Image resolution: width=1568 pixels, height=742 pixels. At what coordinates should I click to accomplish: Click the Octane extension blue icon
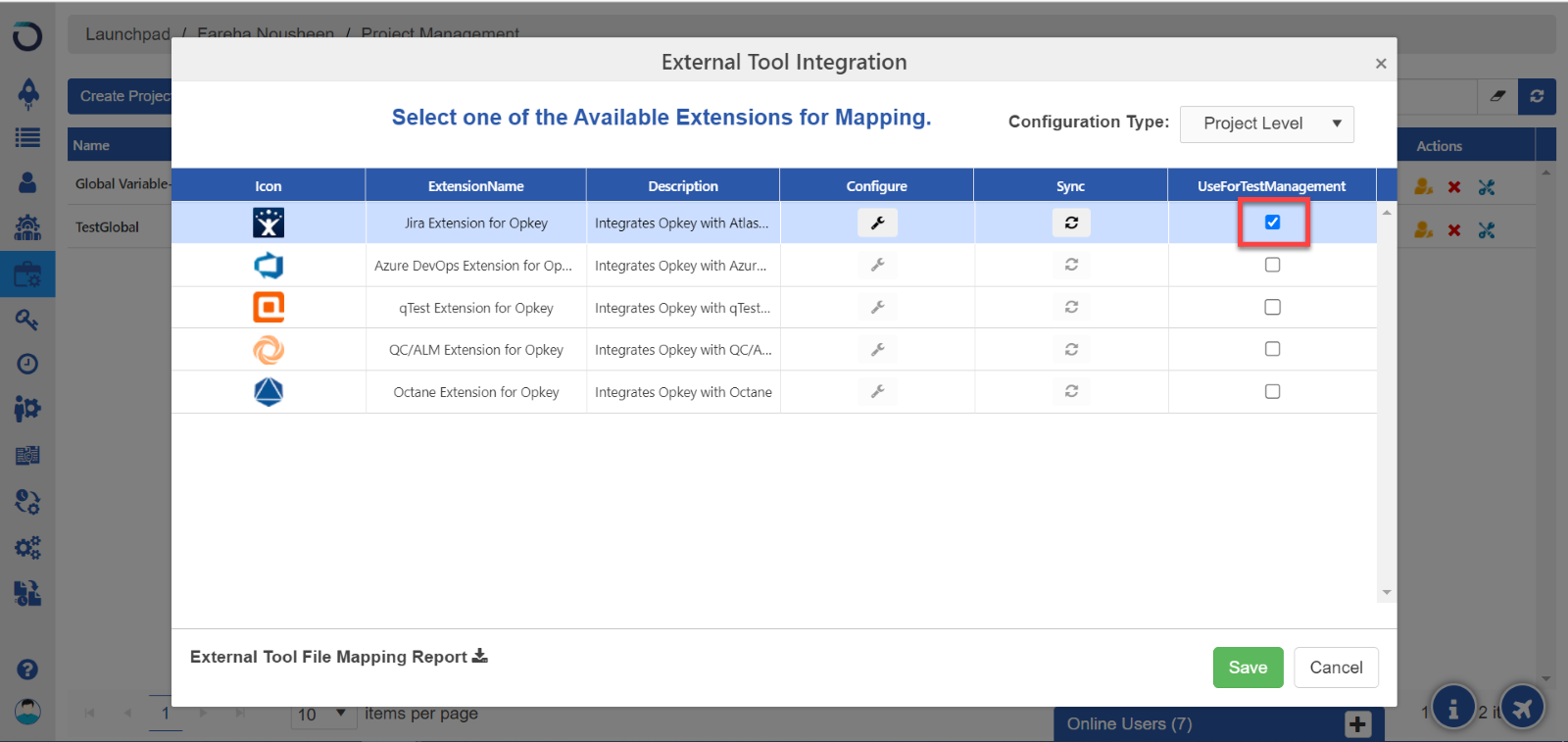click(269, 392)
